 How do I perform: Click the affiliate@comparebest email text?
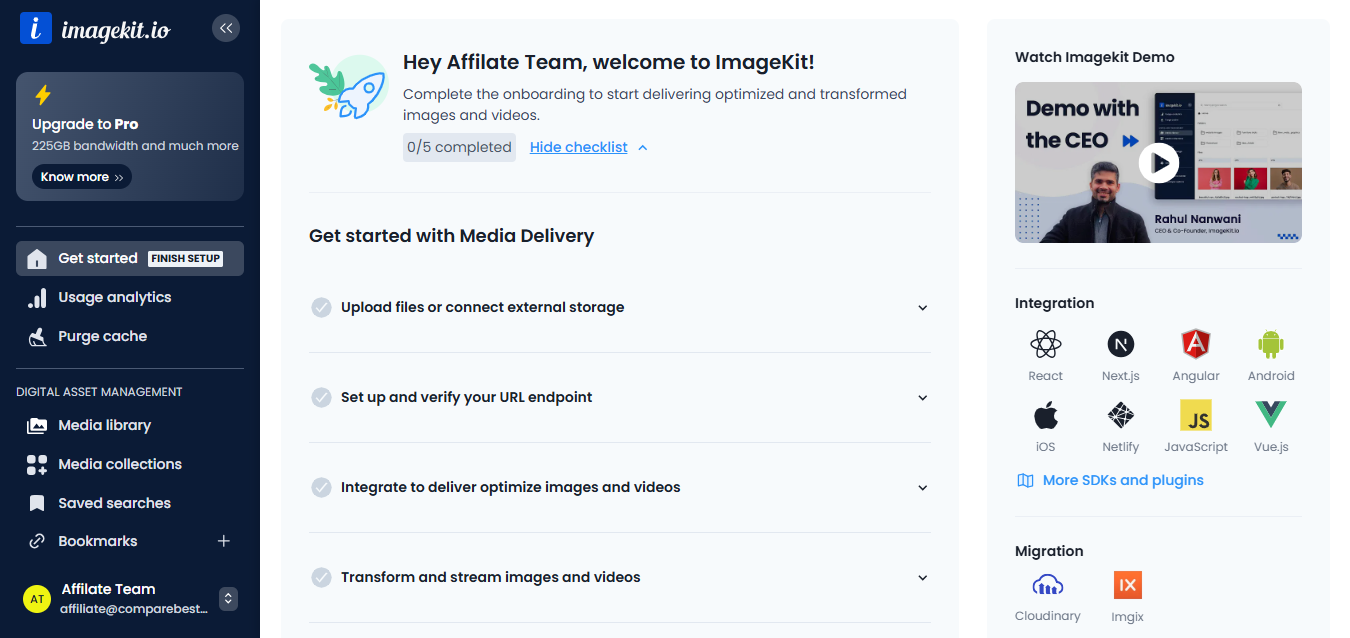tap(134, 609)
